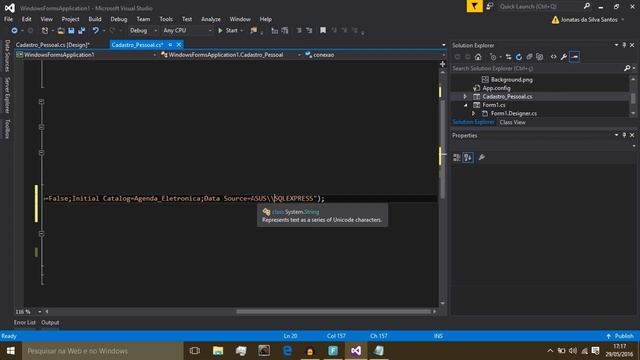Start debugging with the green Start button
The height and width of the screenshot is (360, 640).
[x=228, y=31]
